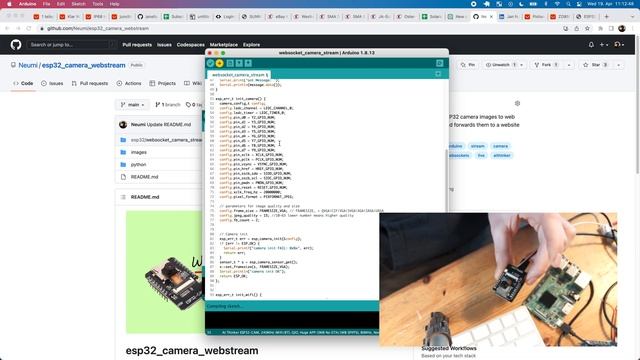Click Wi-Fi icon in menu bar
The height and width of the screenshot is (360, 640).
click(557, 4)
